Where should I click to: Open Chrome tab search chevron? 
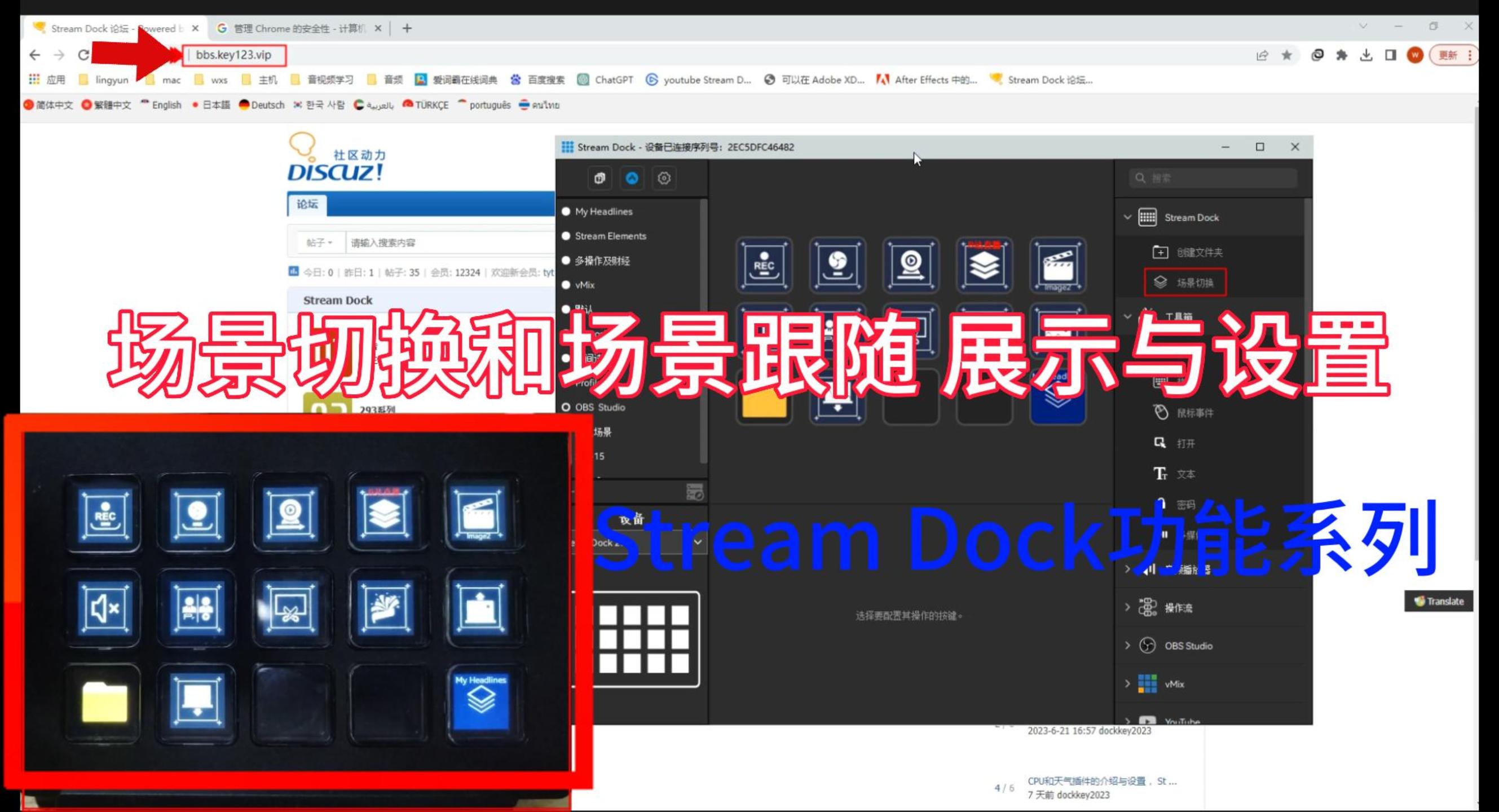tap(1363, 27)
